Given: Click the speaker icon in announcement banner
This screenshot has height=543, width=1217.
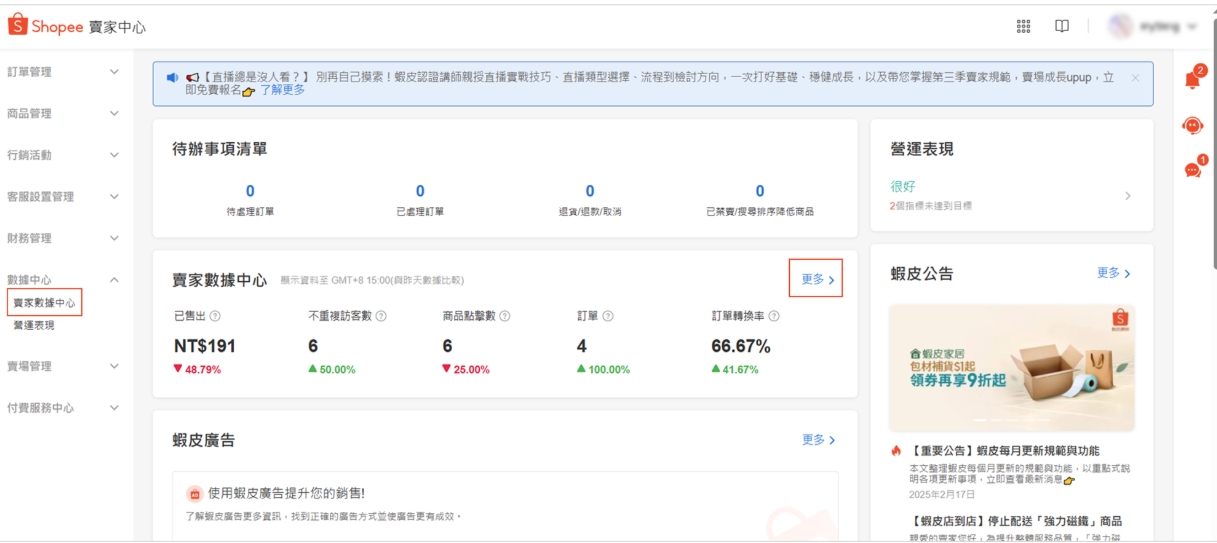Looking at the screenshot, I should point(172,77).
